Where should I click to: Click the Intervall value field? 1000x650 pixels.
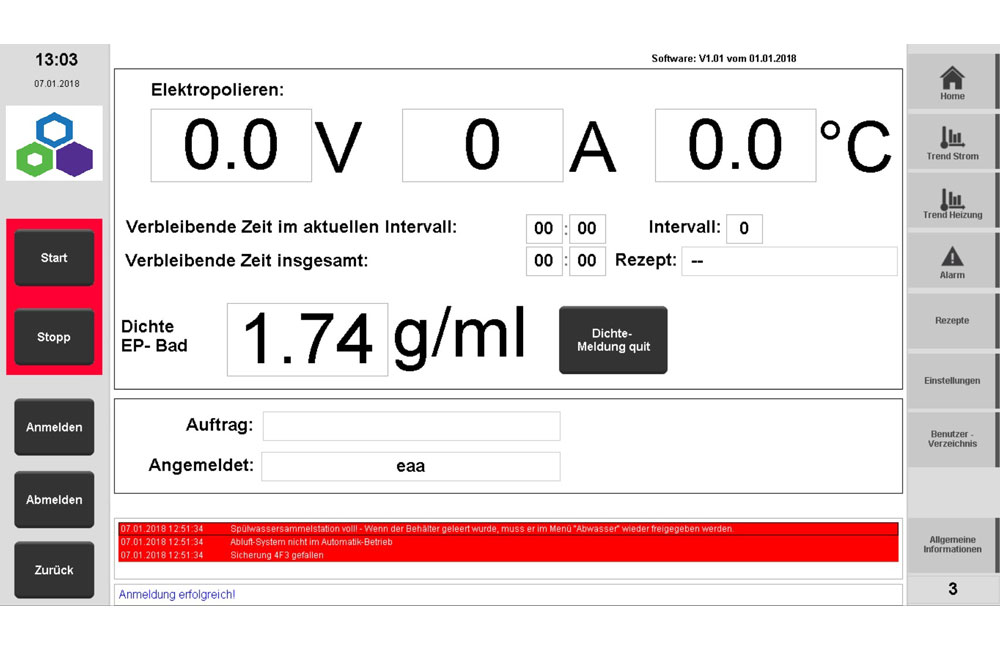pyautogui.click(x=744, y=228)
